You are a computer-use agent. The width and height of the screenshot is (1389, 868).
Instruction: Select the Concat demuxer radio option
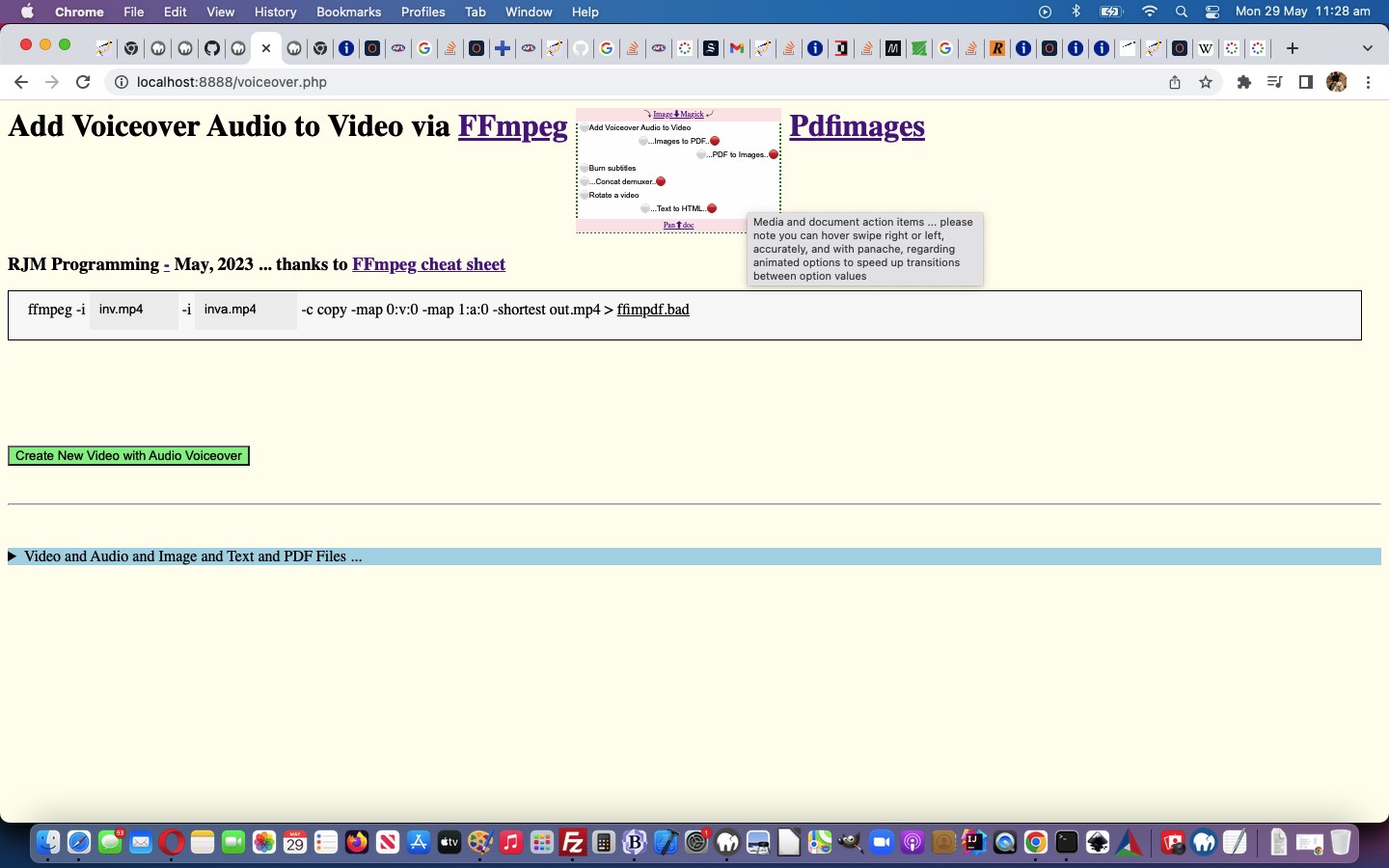click(x=585, y=181)
